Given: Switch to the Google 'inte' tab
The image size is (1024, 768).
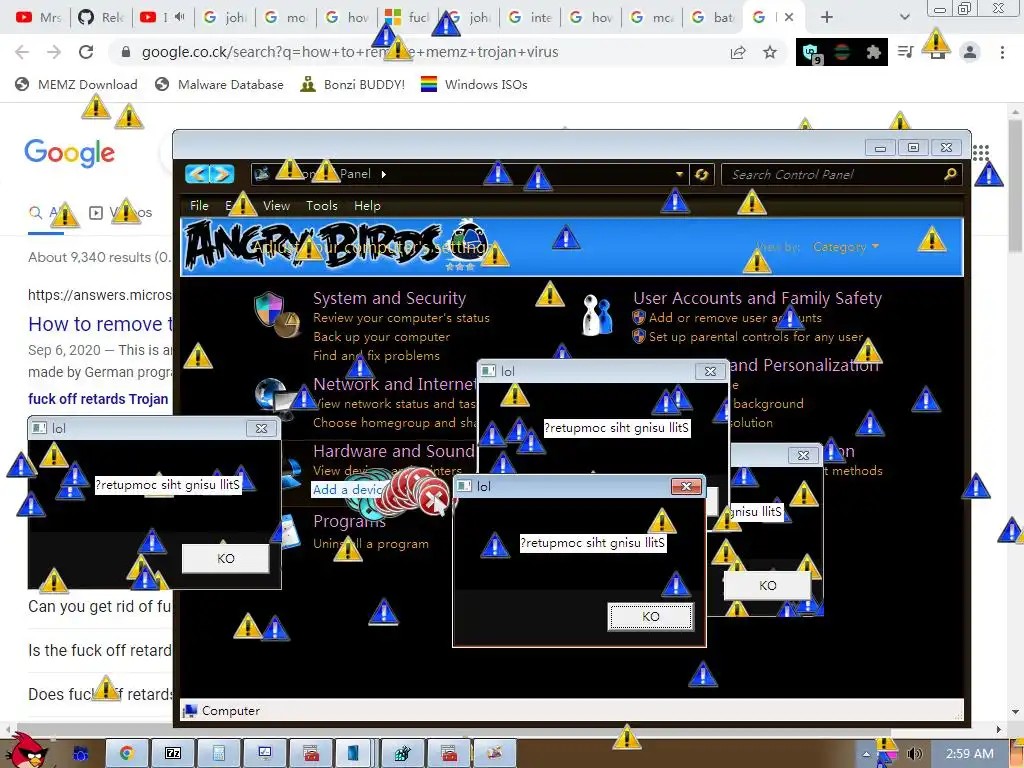Looking at the screenshot, I should [x=531, y=17].
